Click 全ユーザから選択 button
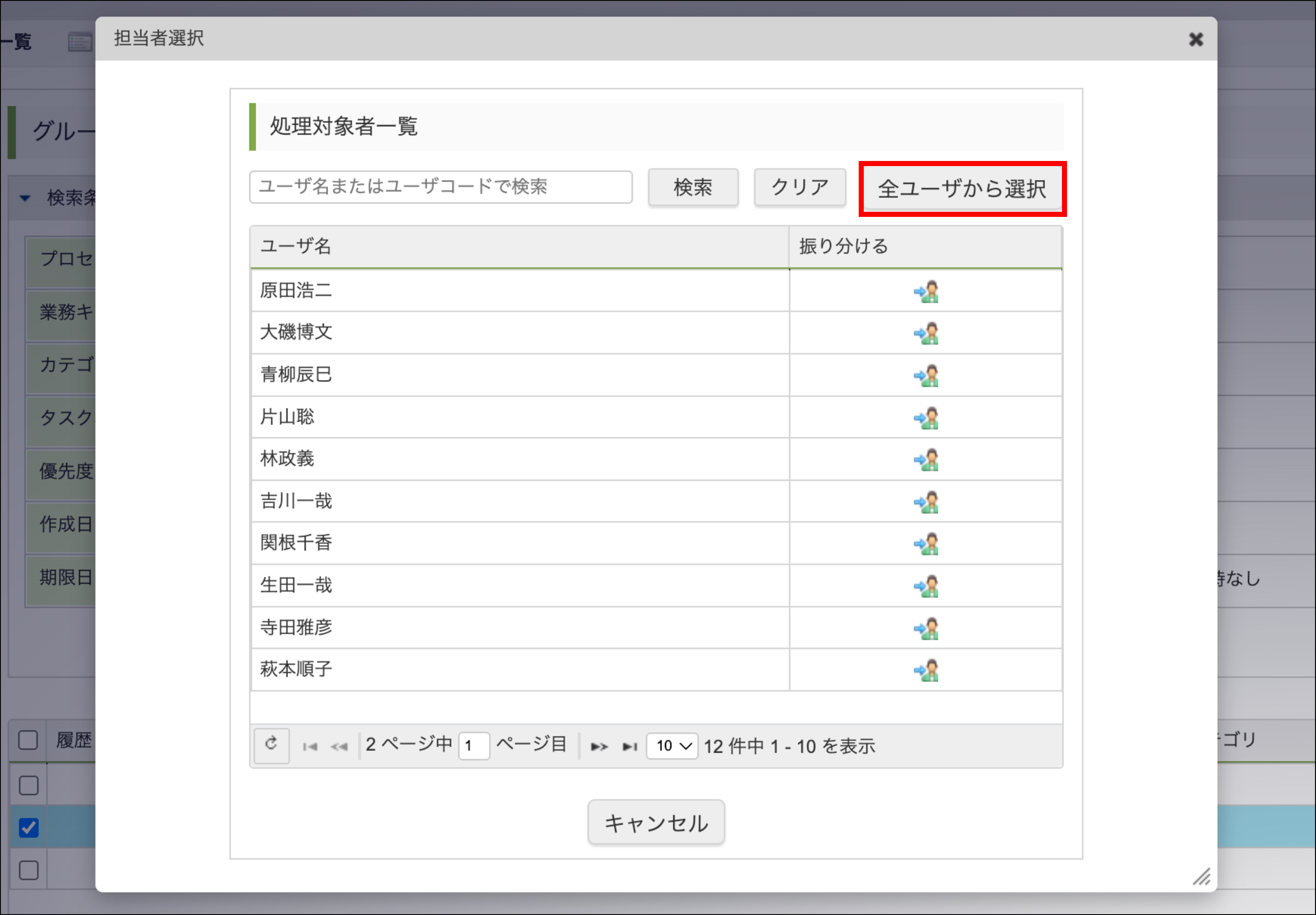The image size is (1316, 915). 962,189
